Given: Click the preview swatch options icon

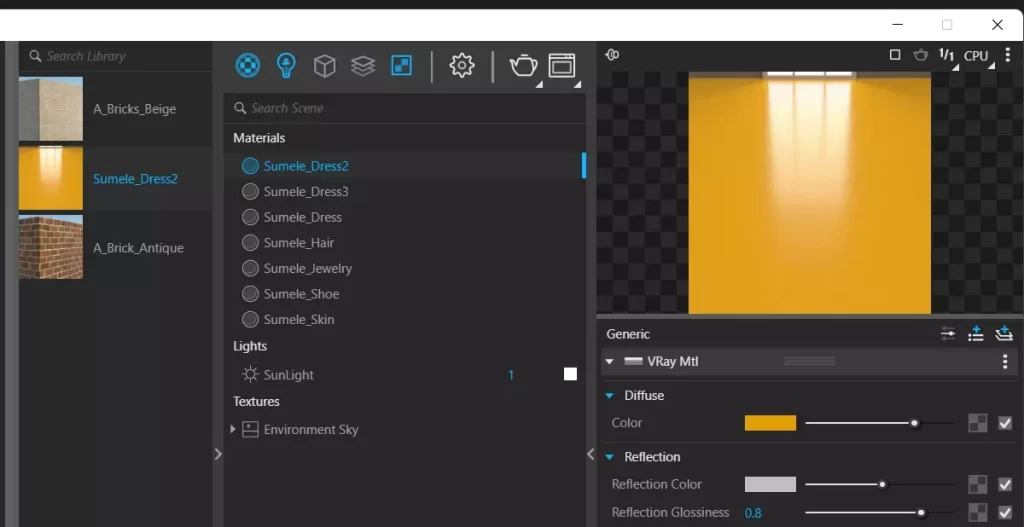Looking at the screenshot, I should [x=612, y=55].
